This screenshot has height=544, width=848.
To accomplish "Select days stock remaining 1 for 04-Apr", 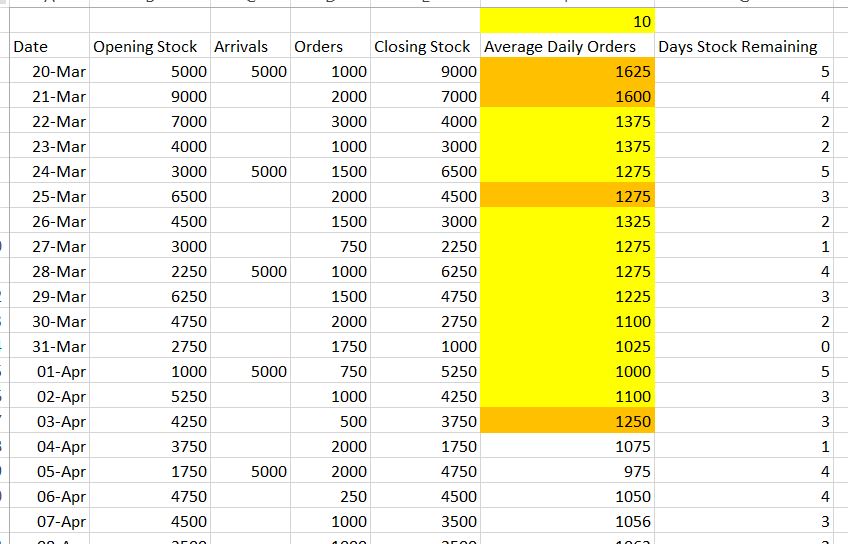I will 744,446.
